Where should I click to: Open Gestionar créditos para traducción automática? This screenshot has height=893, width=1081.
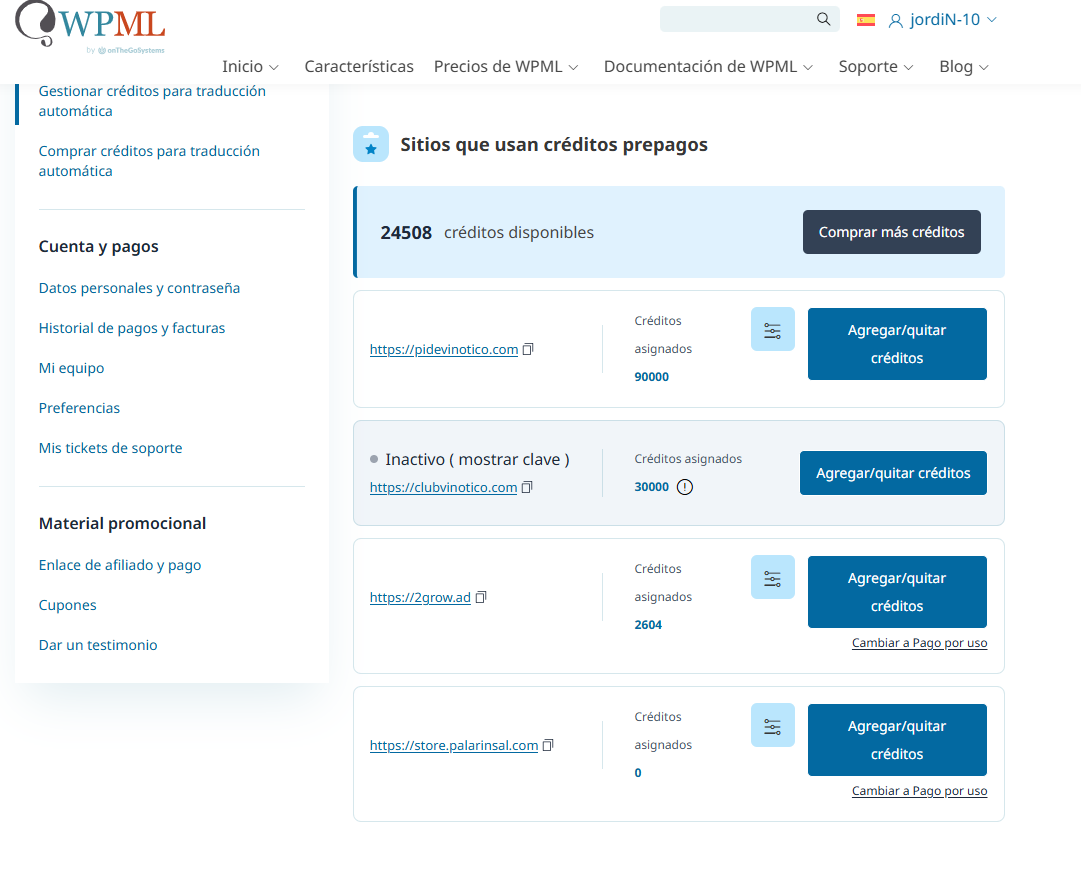(x=152, y=101)
